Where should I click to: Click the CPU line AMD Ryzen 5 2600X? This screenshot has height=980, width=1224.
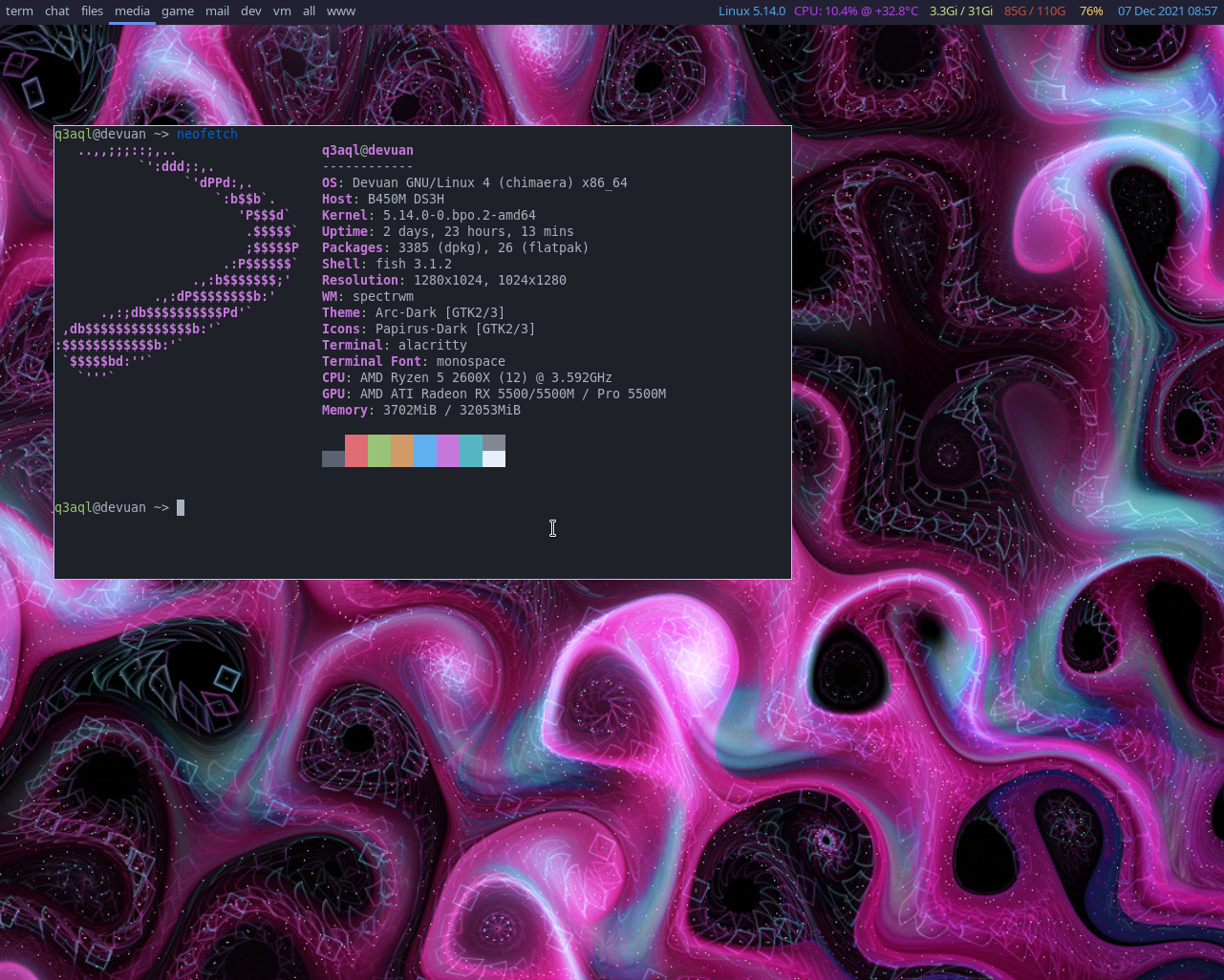467,377
